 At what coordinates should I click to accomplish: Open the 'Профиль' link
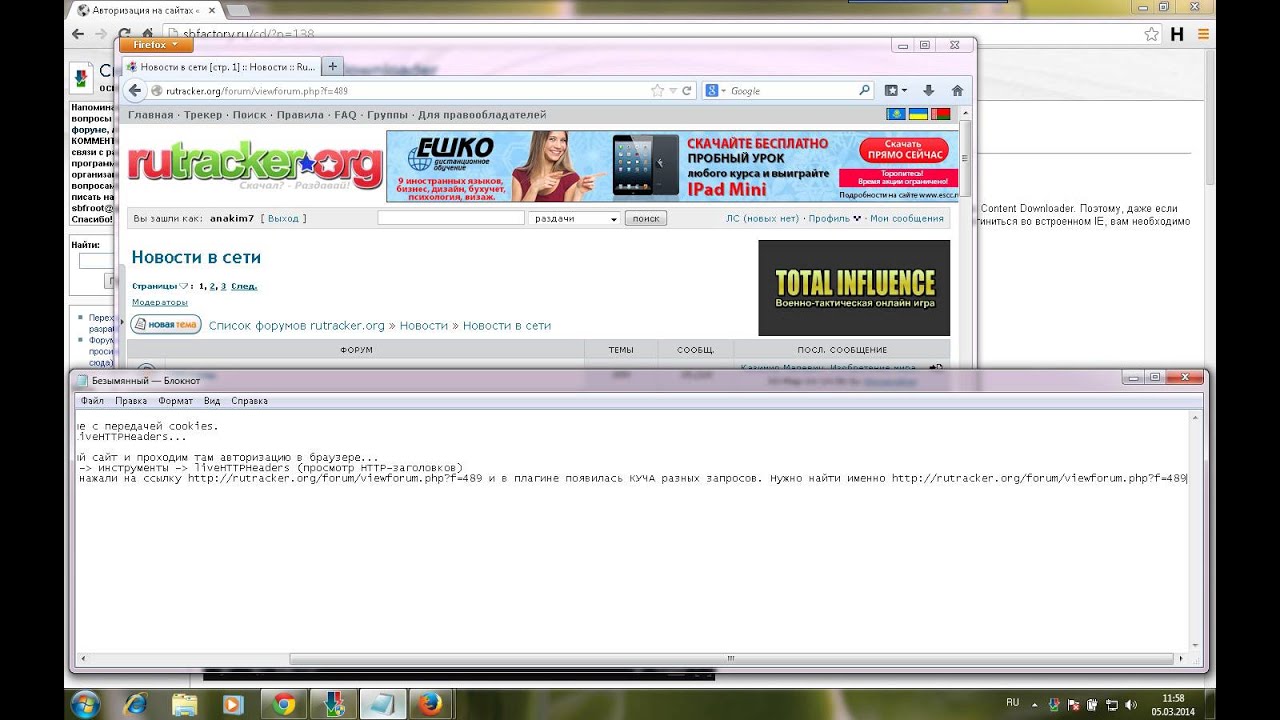829,218
